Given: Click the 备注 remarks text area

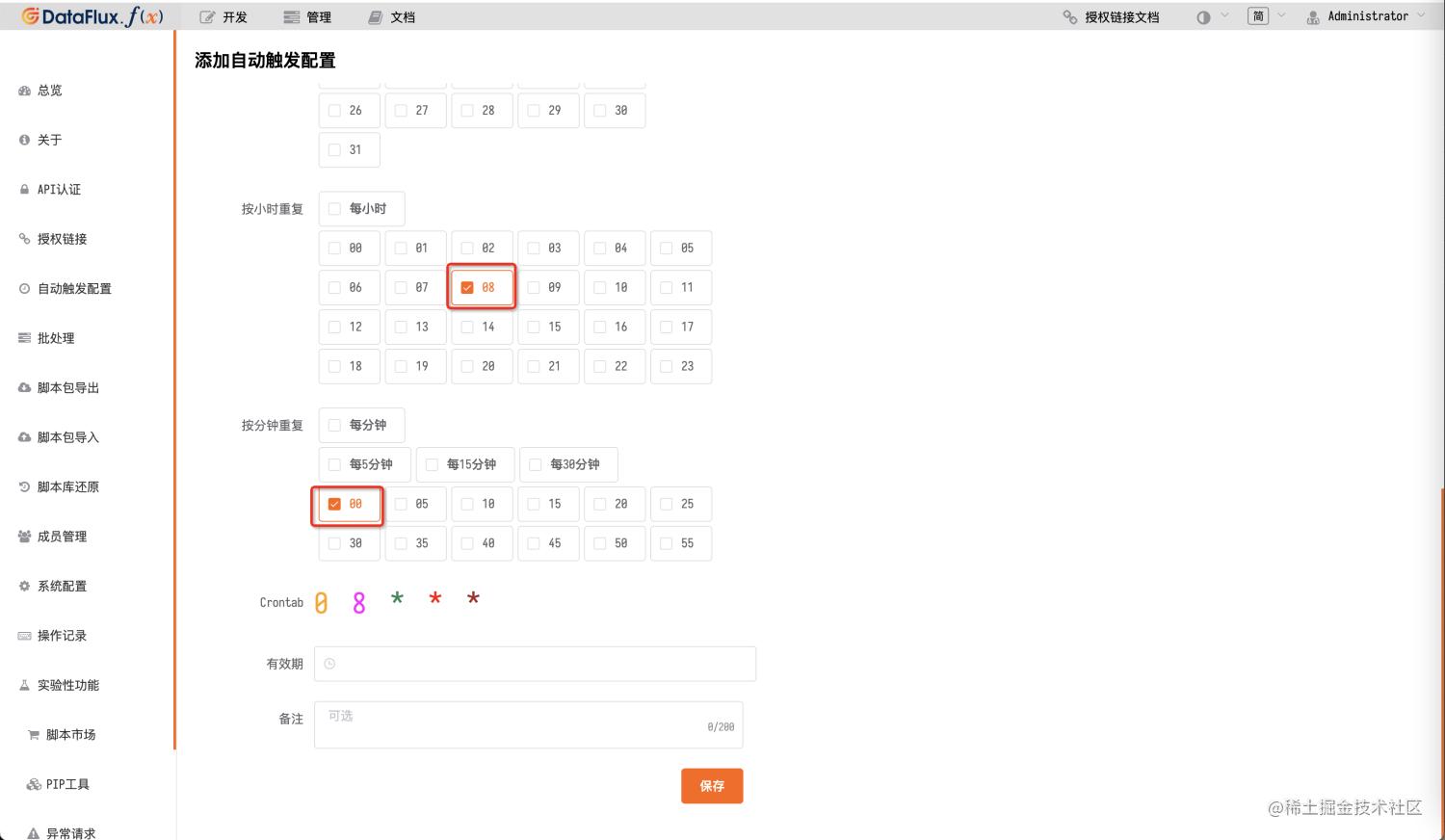Looking at the screenshot, I should point(529,725).
